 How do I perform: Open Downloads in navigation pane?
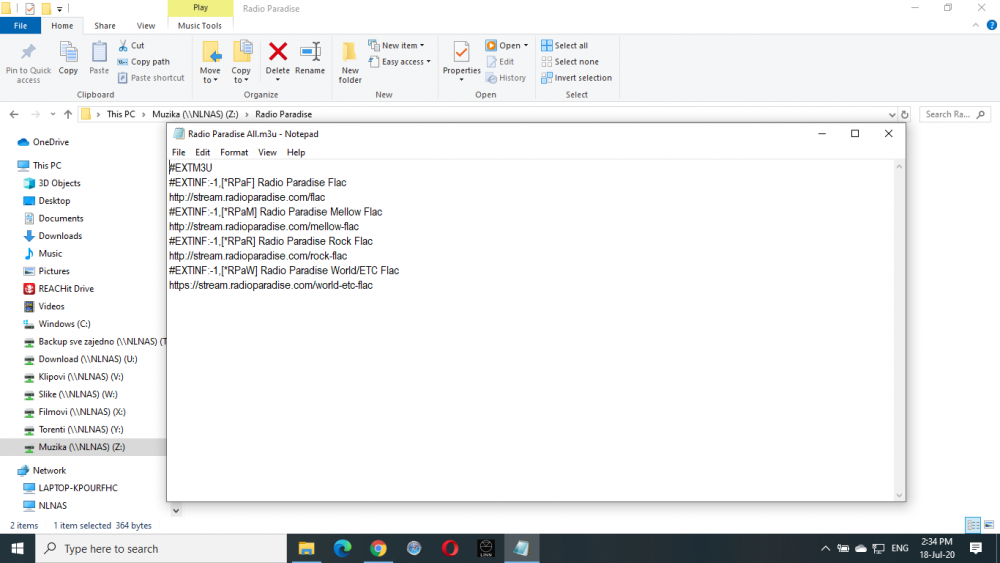53,236
